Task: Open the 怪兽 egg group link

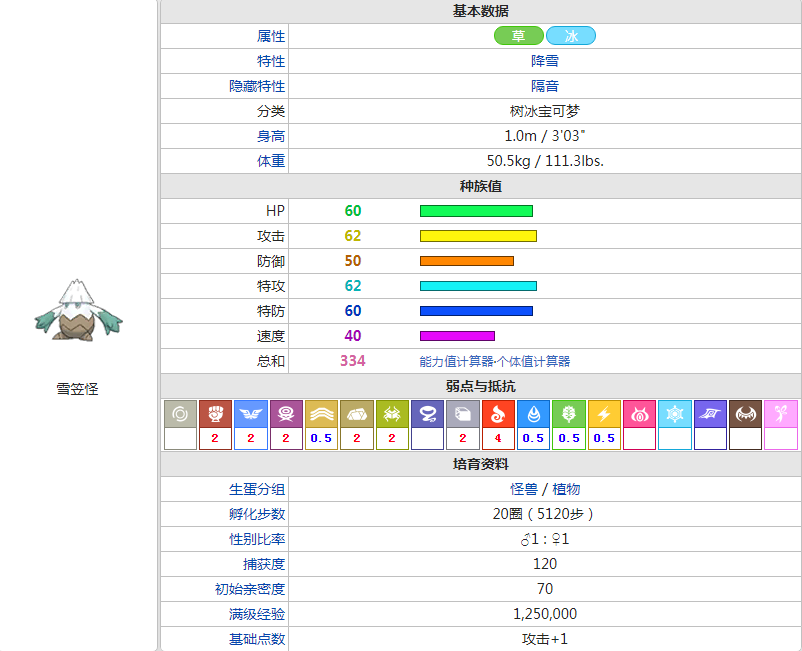Action: (524, 489)
